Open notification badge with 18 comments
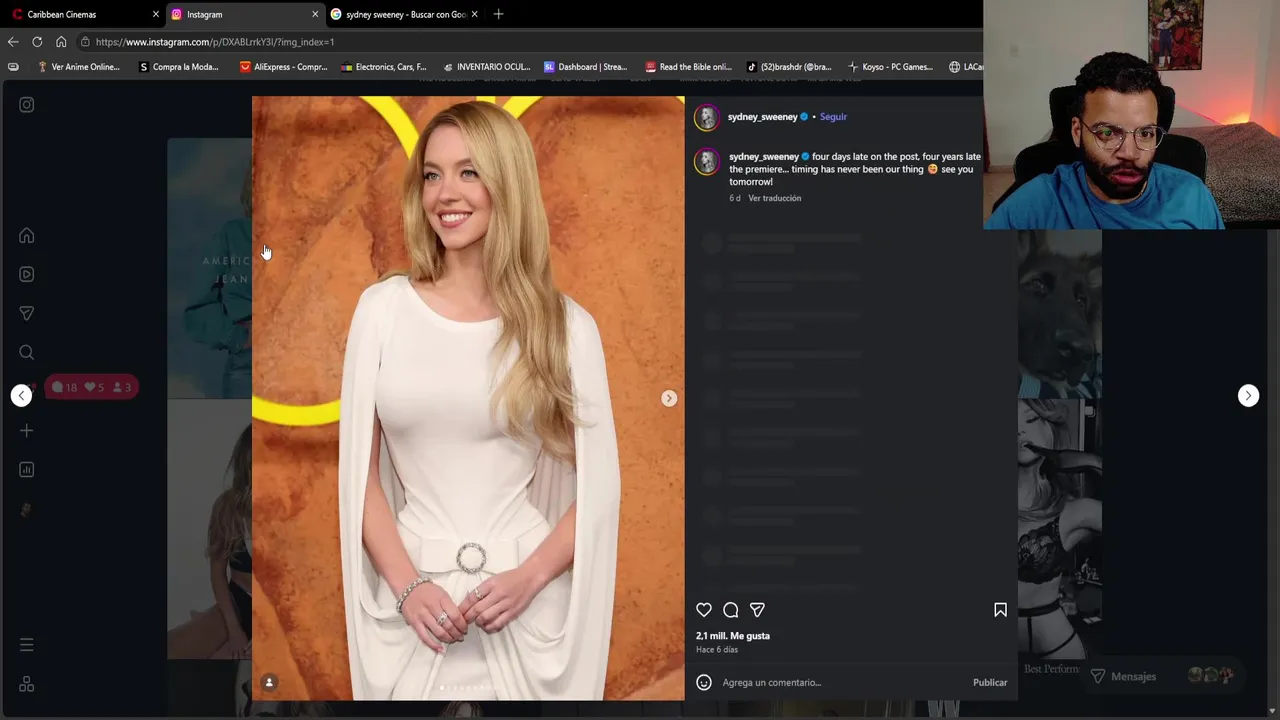The height and width of the screenshot is (720, 1280). (x=91, y=387)
